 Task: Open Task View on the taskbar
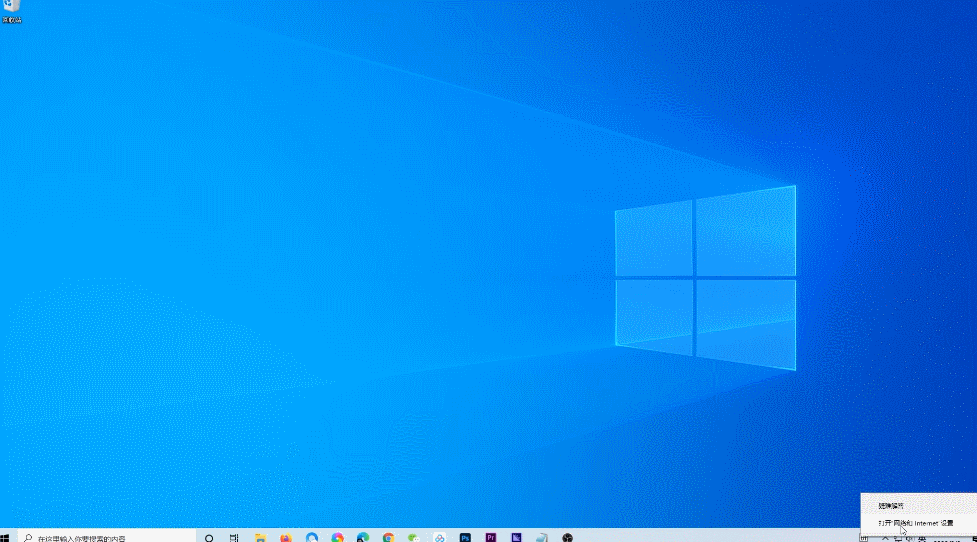click(234, 538)
